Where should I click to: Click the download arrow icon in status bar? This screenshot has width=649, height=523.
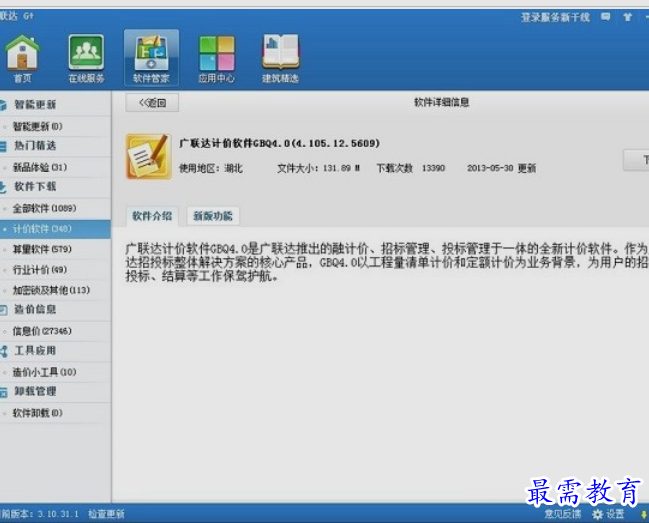pyautogui.click(x=644, y=514)
